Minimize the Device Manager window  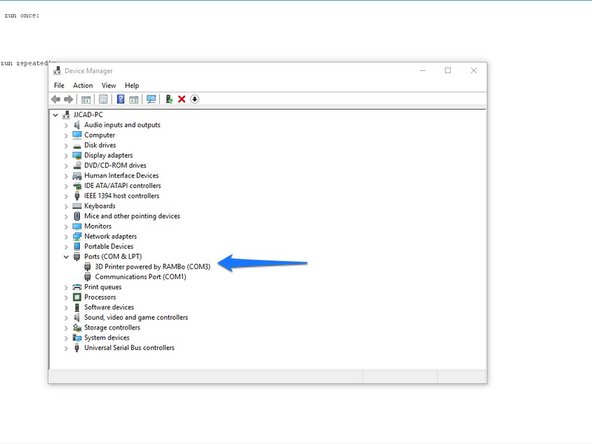(423, 71)
